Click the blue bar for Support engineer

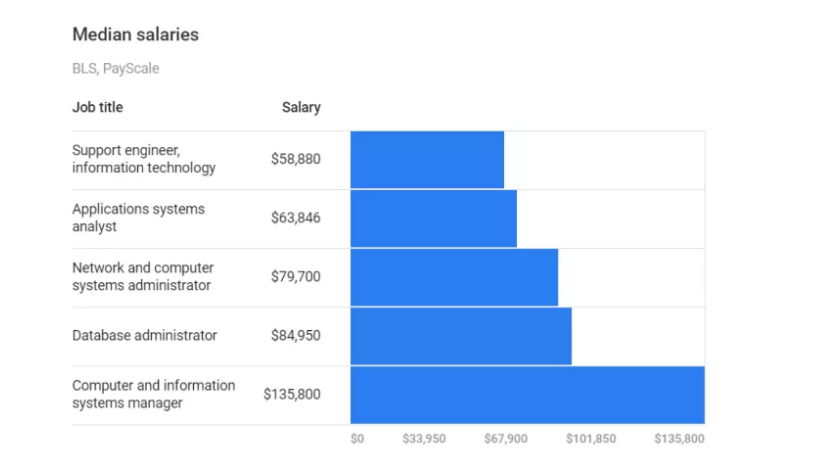point(427,159)
